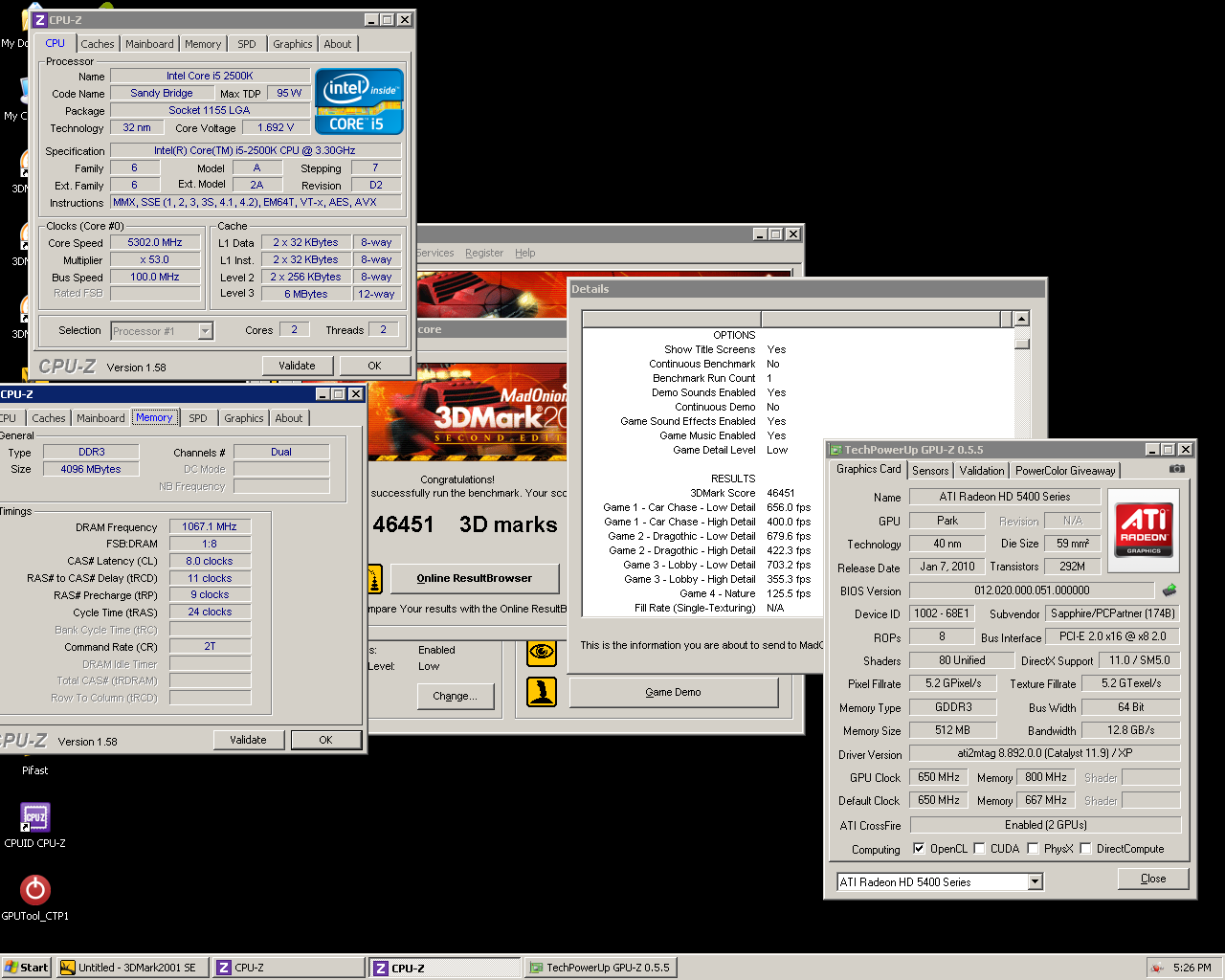
Task: Click the ATI tray icon in system tray
Action: pos(1157,968)
